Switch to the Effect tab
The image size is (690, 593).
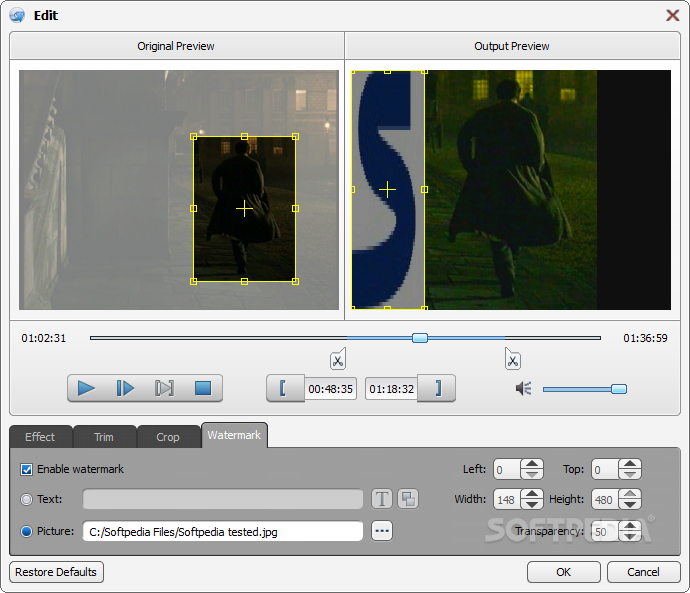(40, 437)
